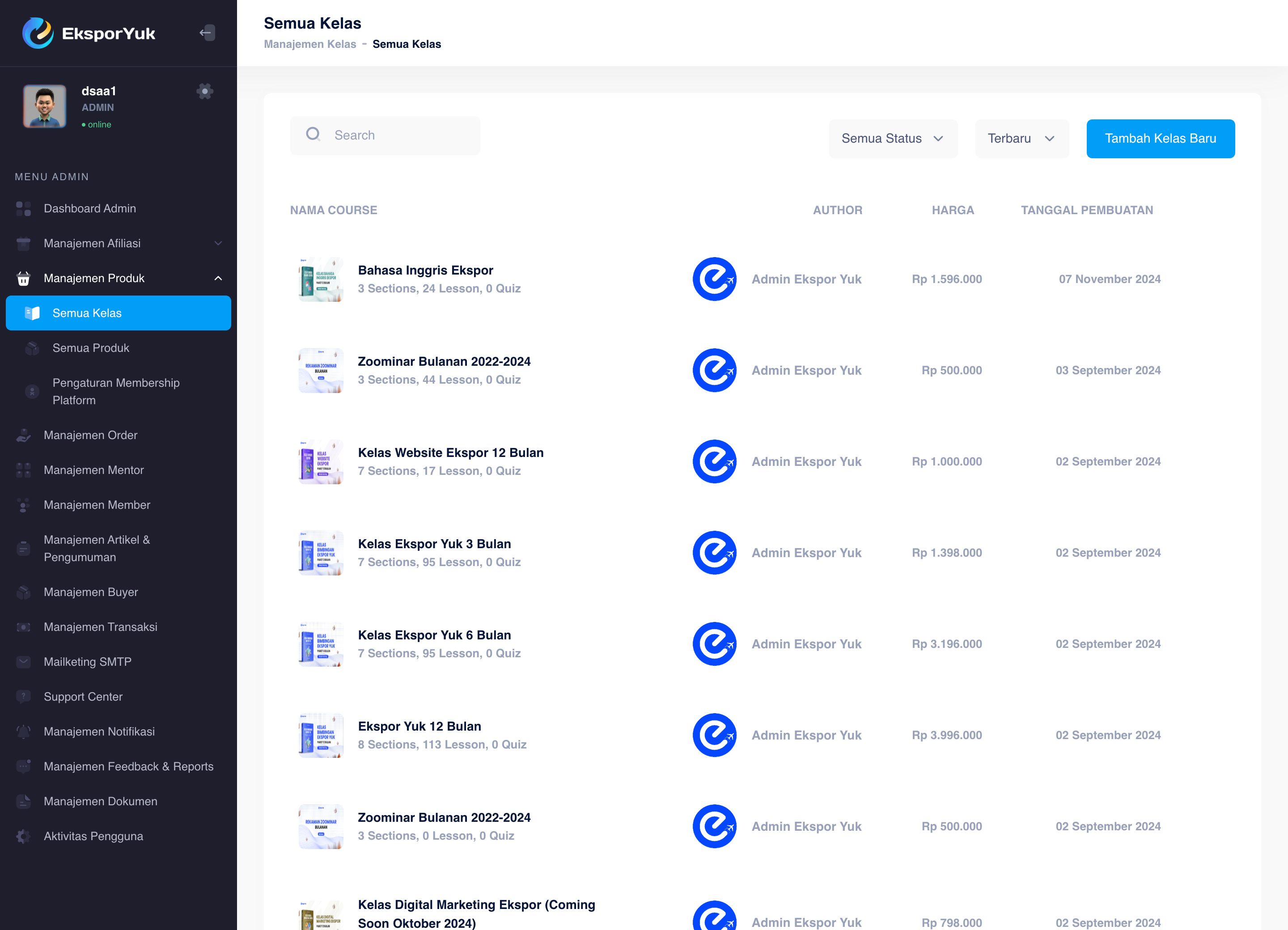Click the Manajemen Member icon

(23, 505)
